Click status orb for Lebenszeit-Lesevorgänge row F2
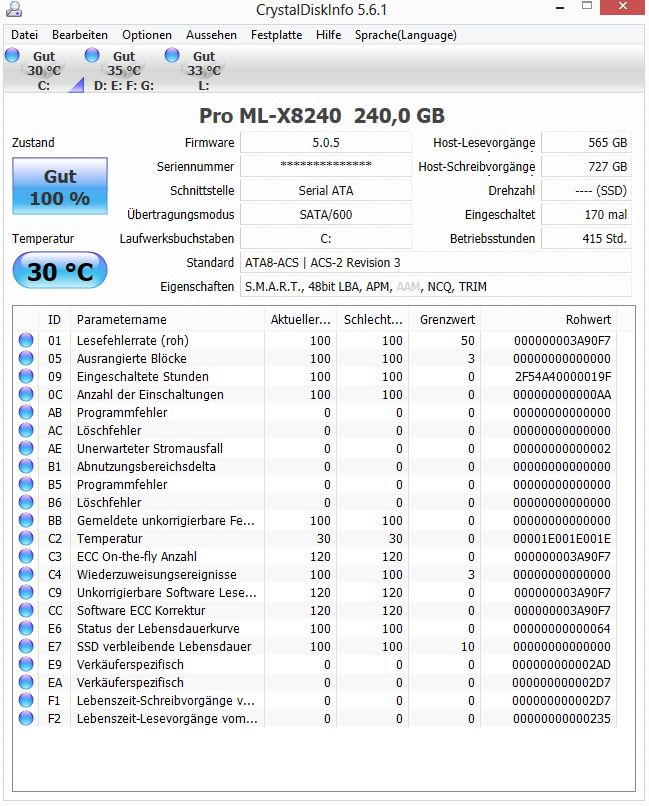Screen dimensions: 649x806 26,718
